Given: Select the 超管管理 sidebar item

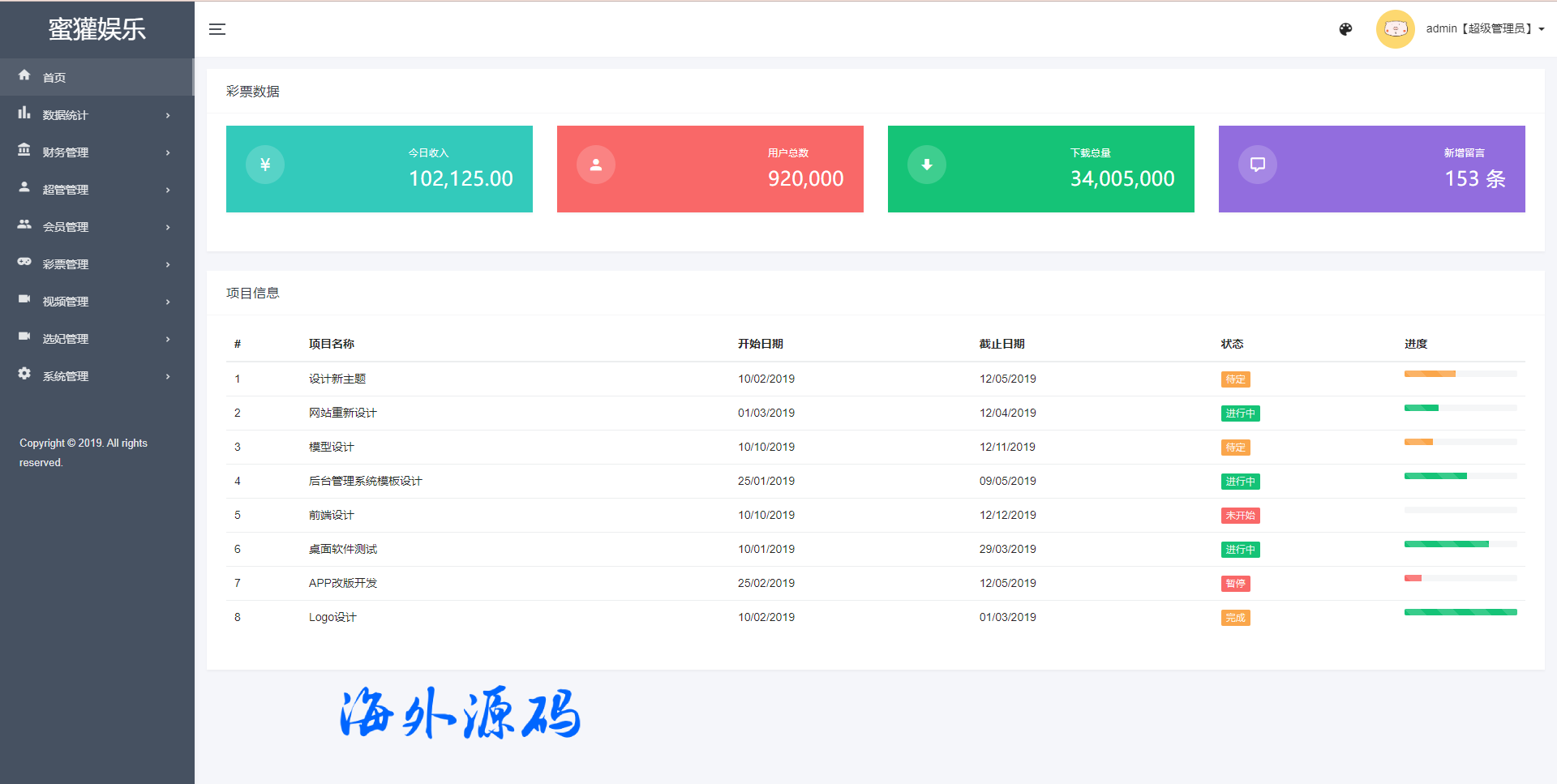Looking at the screenshot, I should point(66,190).
